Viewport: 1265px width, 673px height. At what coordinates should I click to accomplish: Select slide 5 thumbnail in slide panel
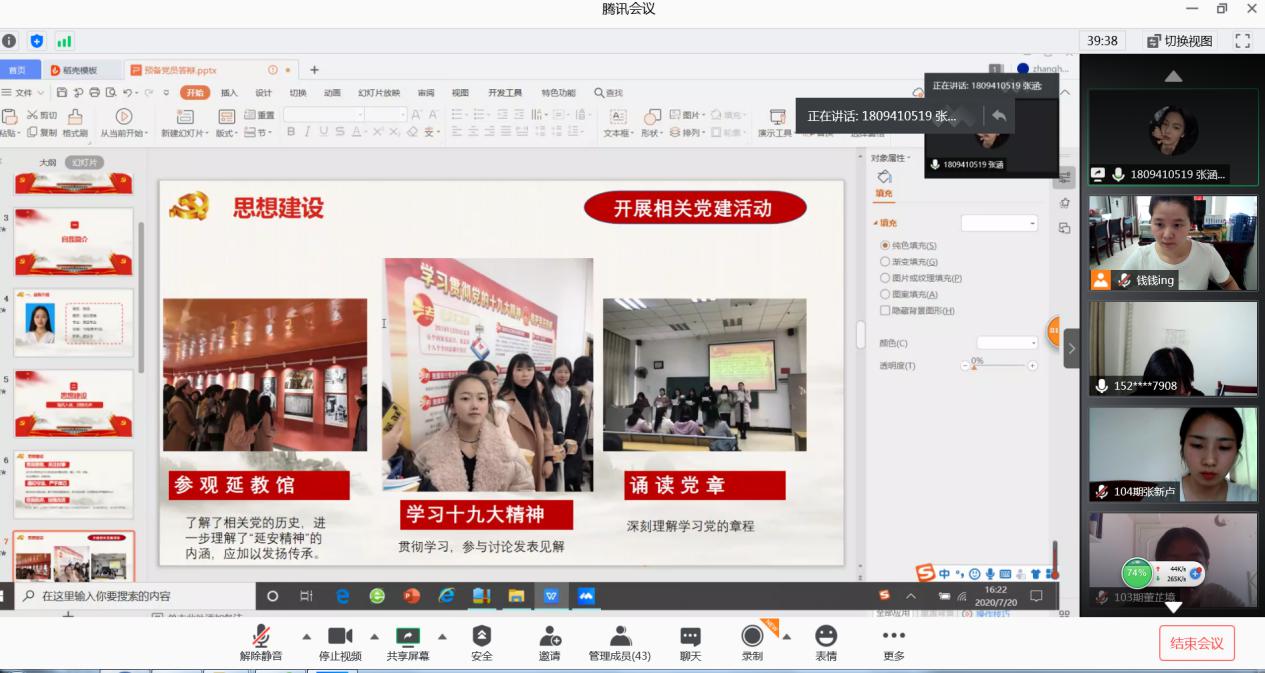(x=73, y=403)
